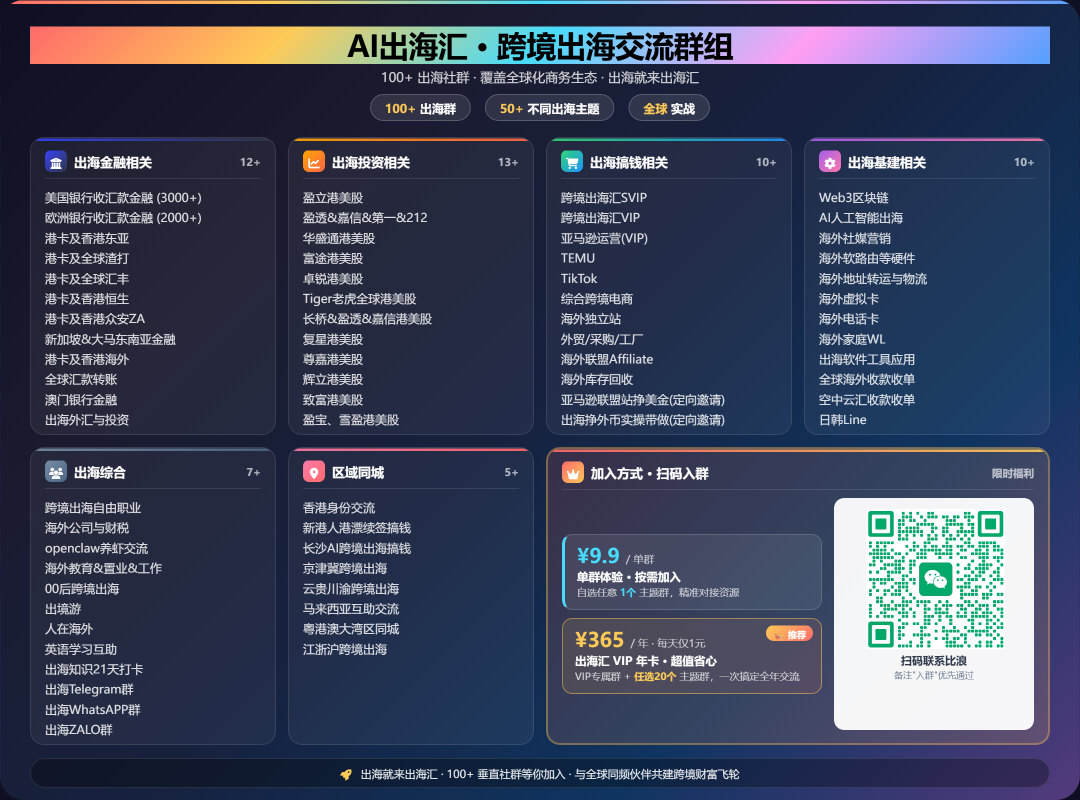This screenshot has width=1080, height=800.
Task: Click 00后跨境出海 entry
Action: pyautogui.click(x=82, y=588)
